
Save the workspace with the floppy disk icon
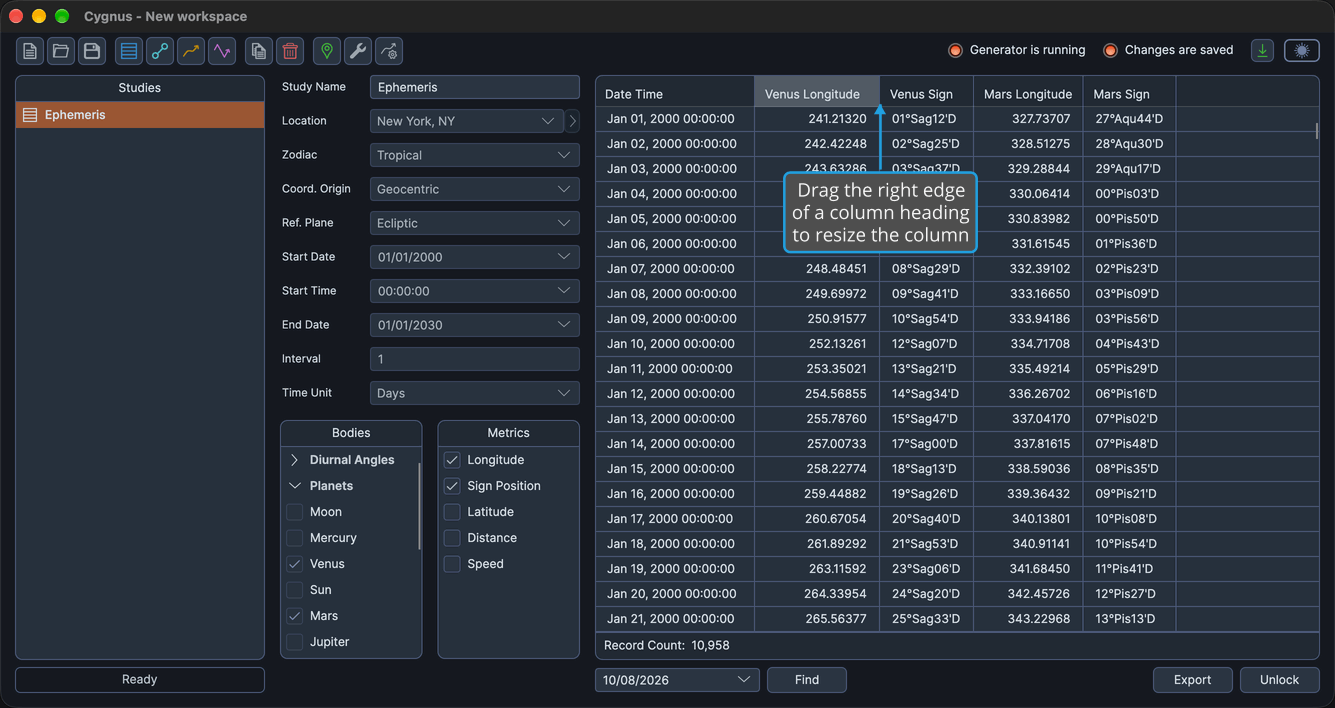(x=92, y=51)
